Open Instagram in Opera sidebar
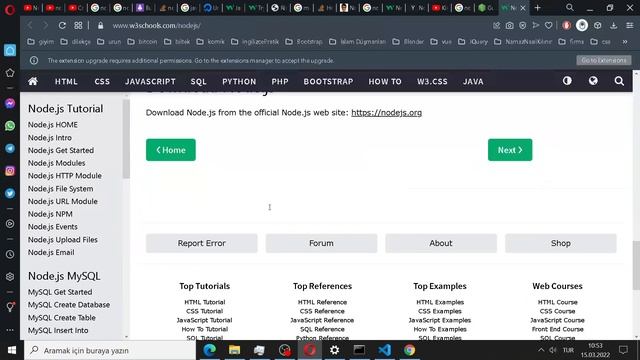The height and width of the screenshot is (360, 640). point(10,171)
